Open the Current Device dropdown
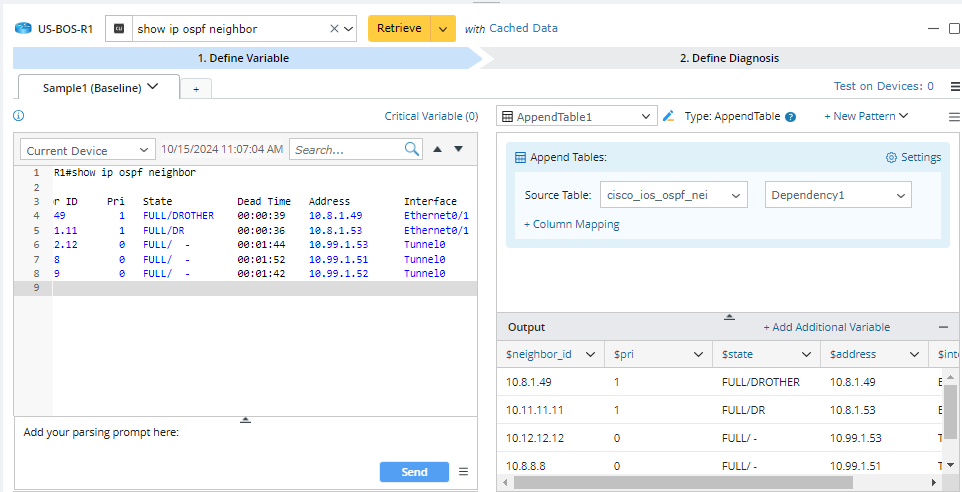Image resolution: width=962 pixels, height=492 pixels. [87, 150]
